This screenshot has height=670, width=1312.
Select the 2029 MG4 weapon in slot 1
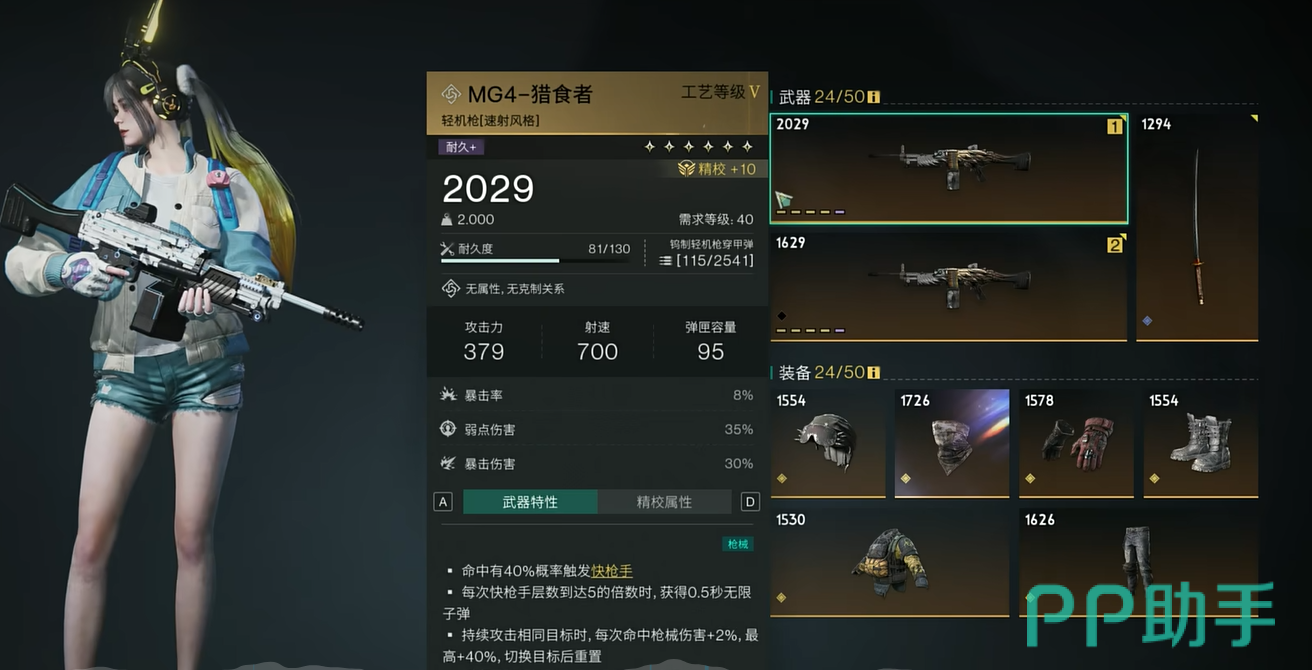(x=949, y=167)
